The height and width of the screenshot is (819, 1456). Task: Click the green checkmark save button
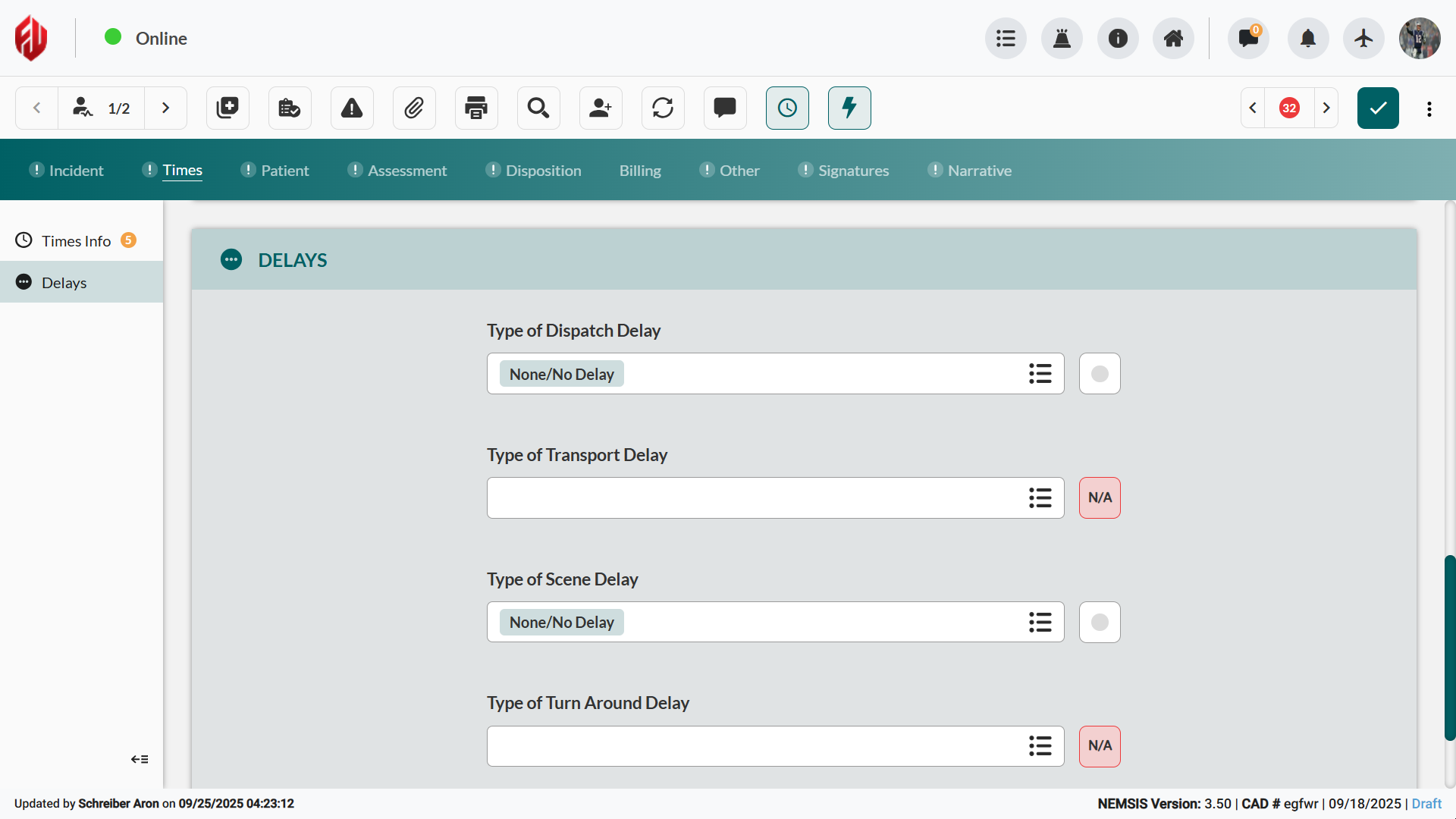click(x=1378, y=108)
